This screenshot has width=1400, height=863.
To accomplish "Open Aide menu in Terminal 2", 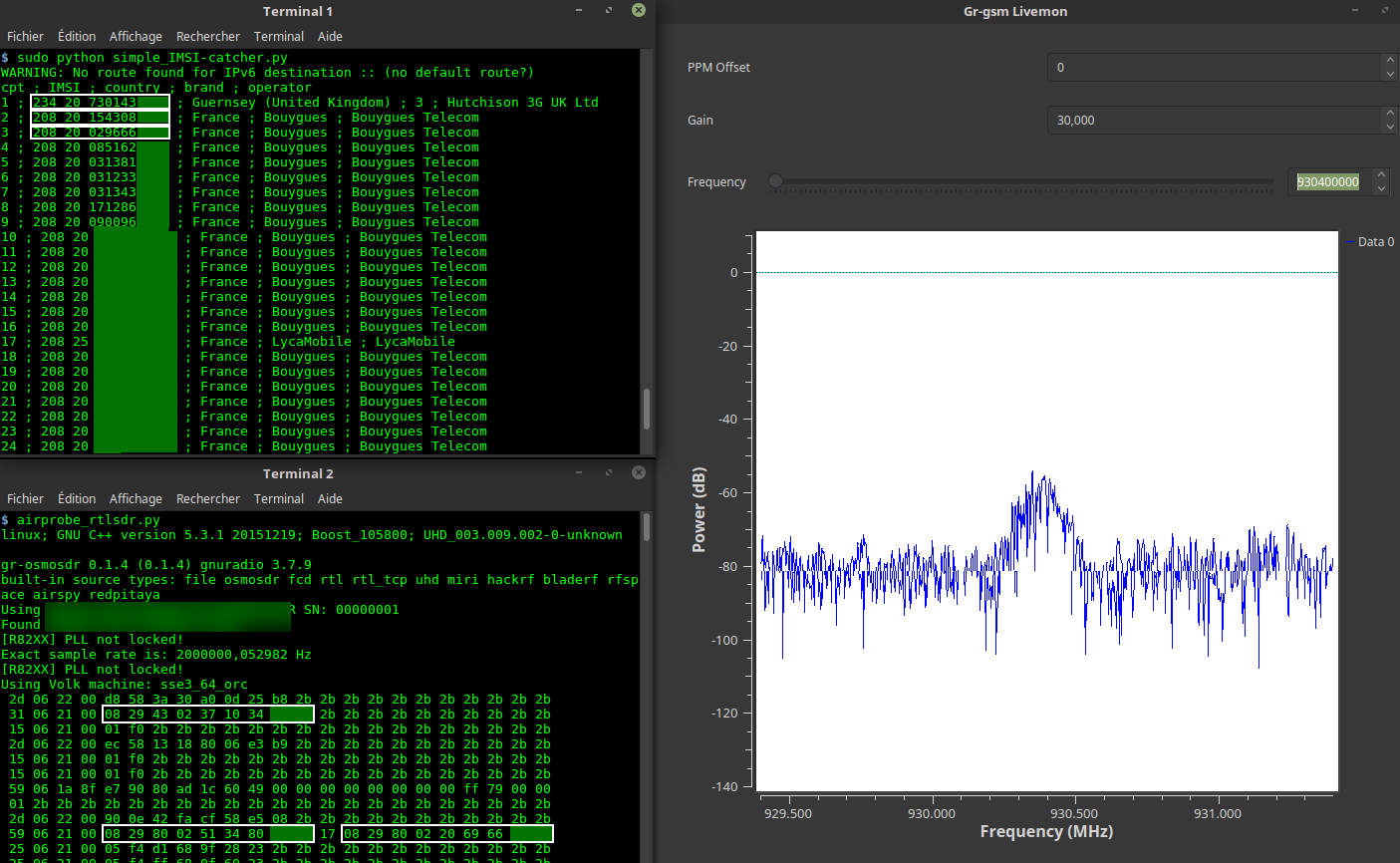I will pyautogui.click(x=330, y=498).
